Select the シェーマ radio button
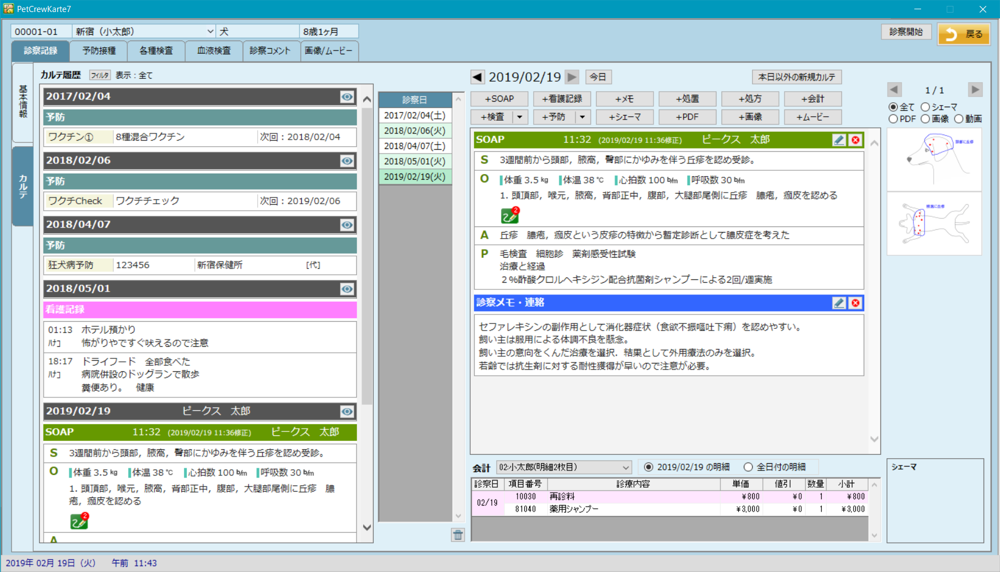 [x=926, y=107]
